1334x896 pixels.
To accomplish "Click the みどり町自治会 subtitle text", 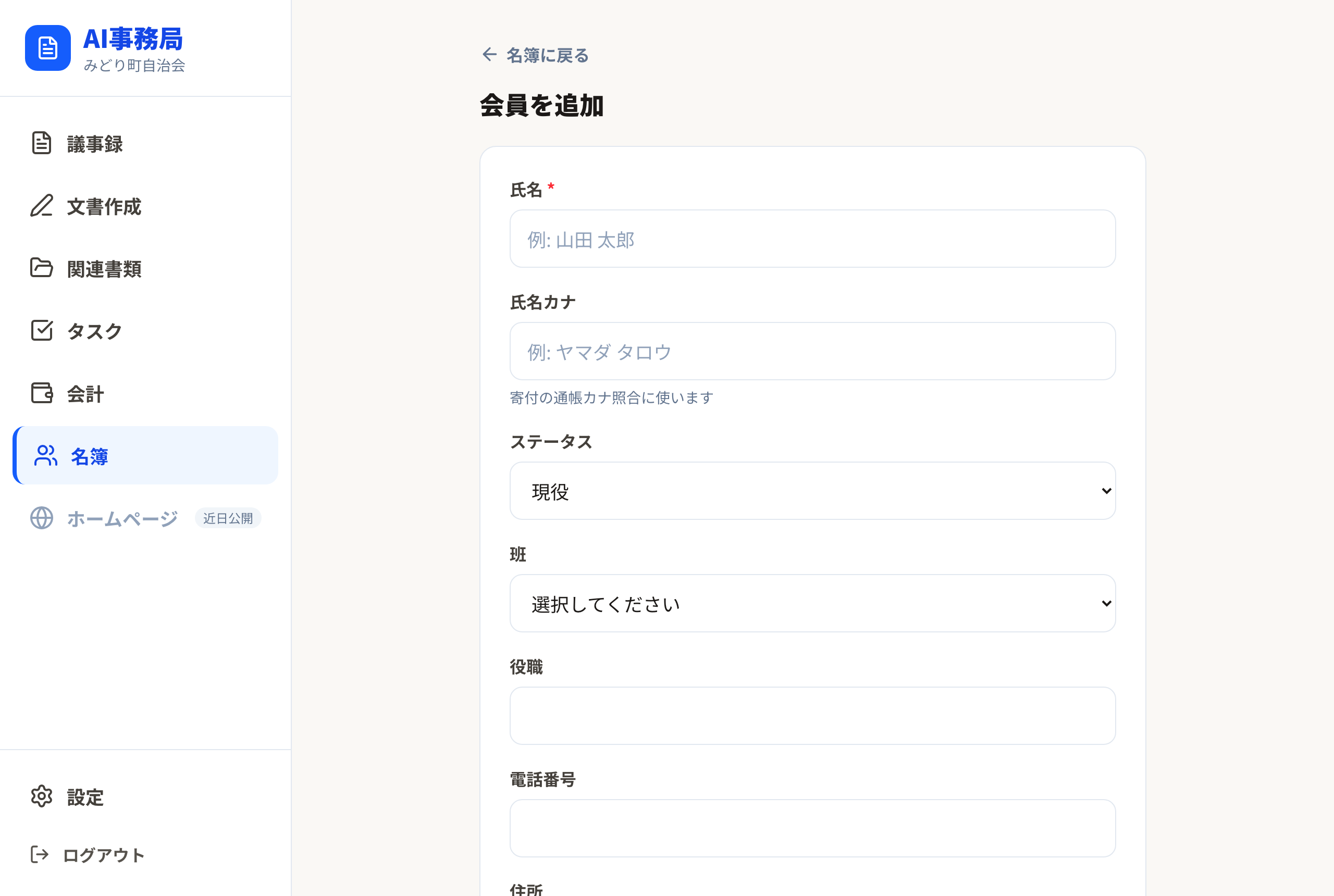I will coord(134,65).
